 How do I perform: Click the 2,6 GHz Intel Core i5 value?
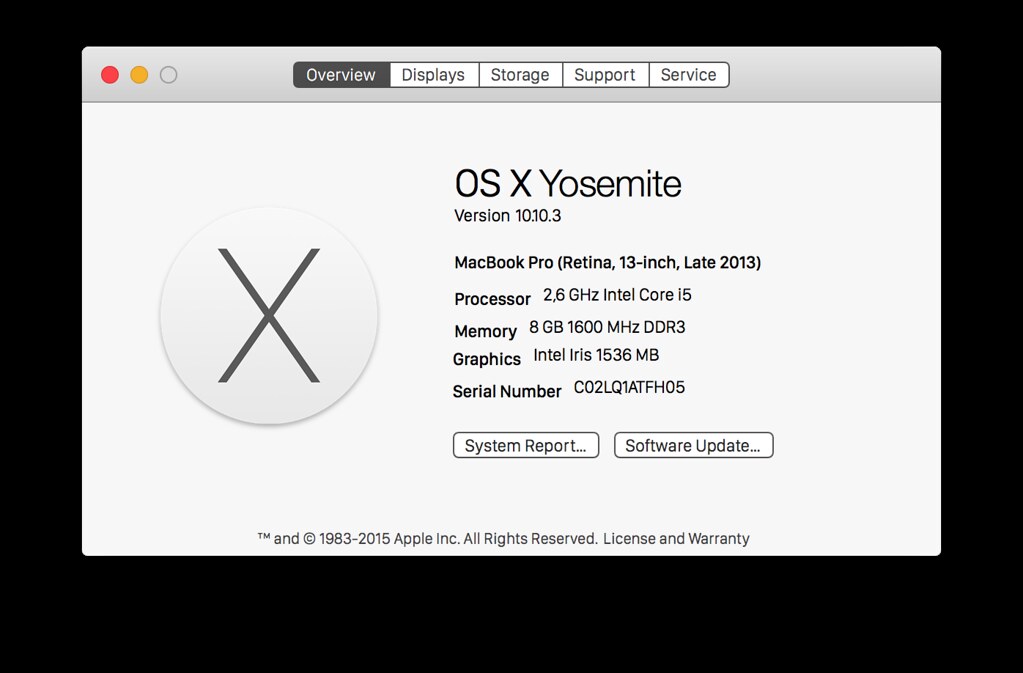point(617,295)
